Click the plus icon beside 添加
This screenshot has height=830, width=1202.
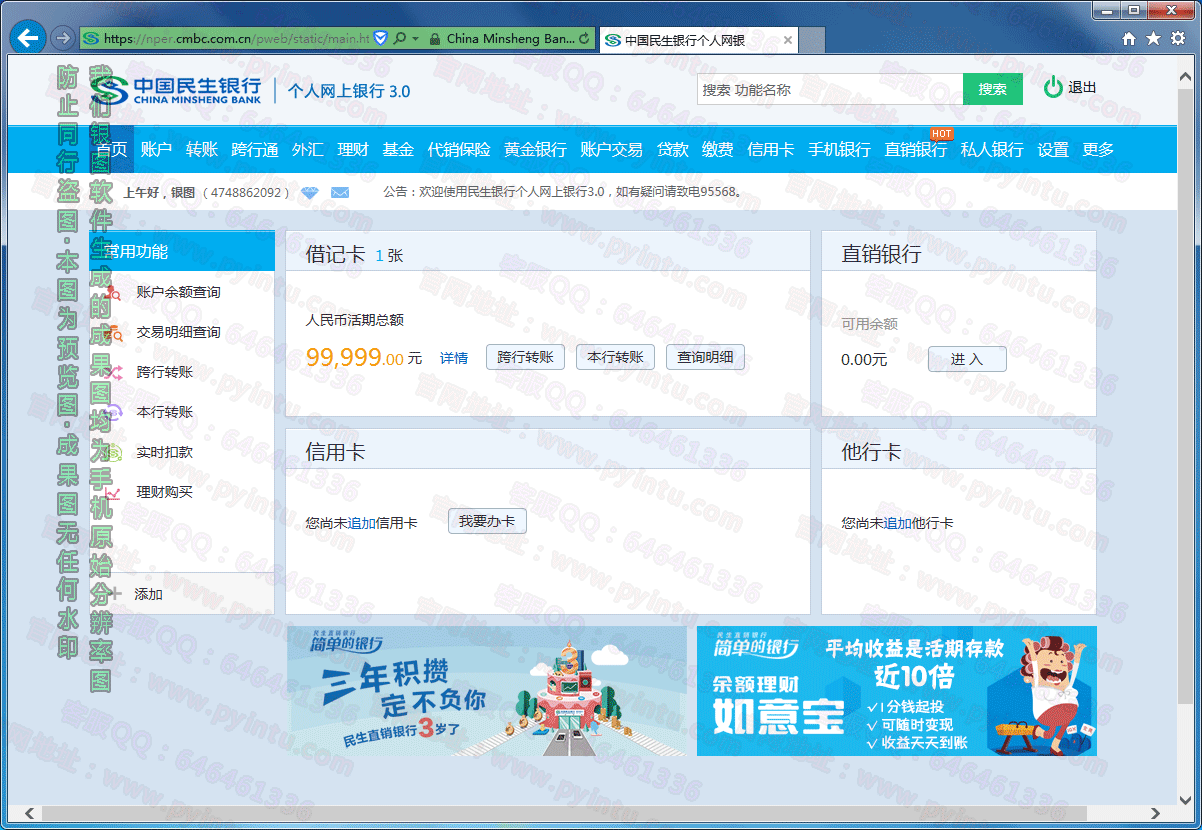coord(113,593)
